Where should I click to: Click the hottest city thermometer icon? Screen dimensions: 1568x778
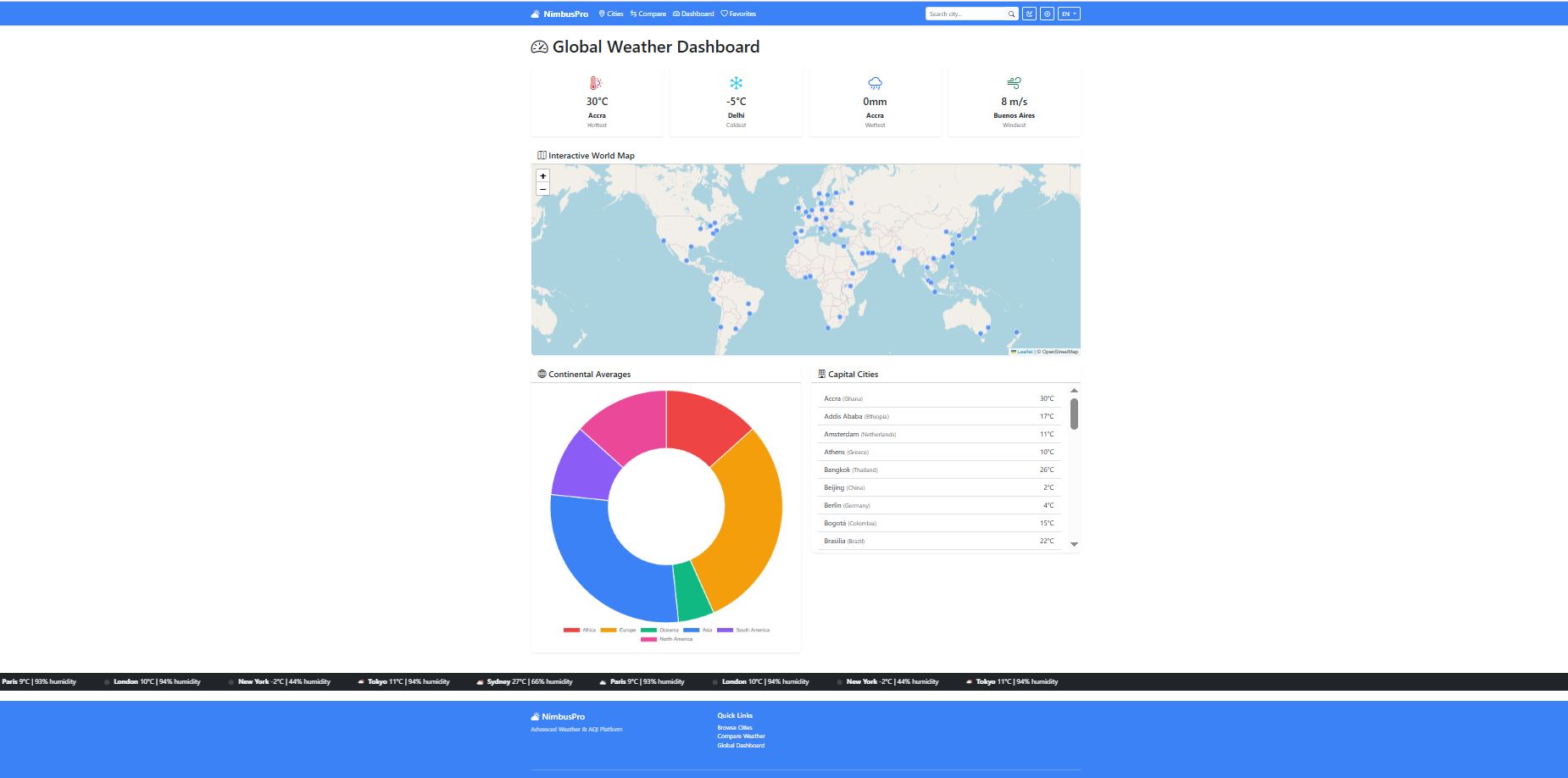[597, 83]
